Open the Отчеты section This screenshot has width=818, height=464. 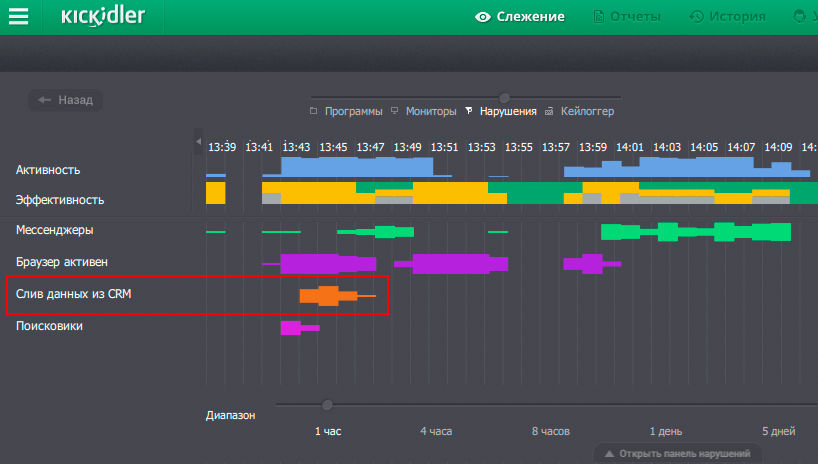pyautogui.click(x=634, y=17)
